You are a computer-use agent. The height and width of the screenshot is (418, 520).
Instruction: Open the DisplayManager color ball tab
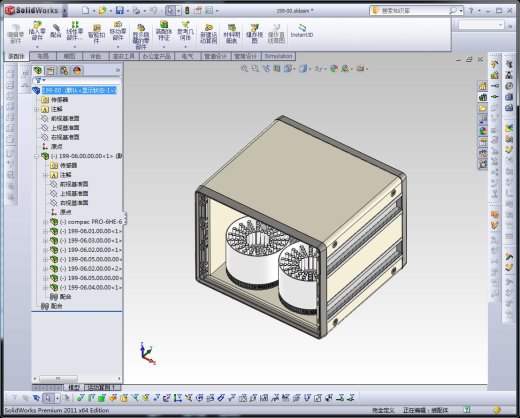(x=77, y=71)
